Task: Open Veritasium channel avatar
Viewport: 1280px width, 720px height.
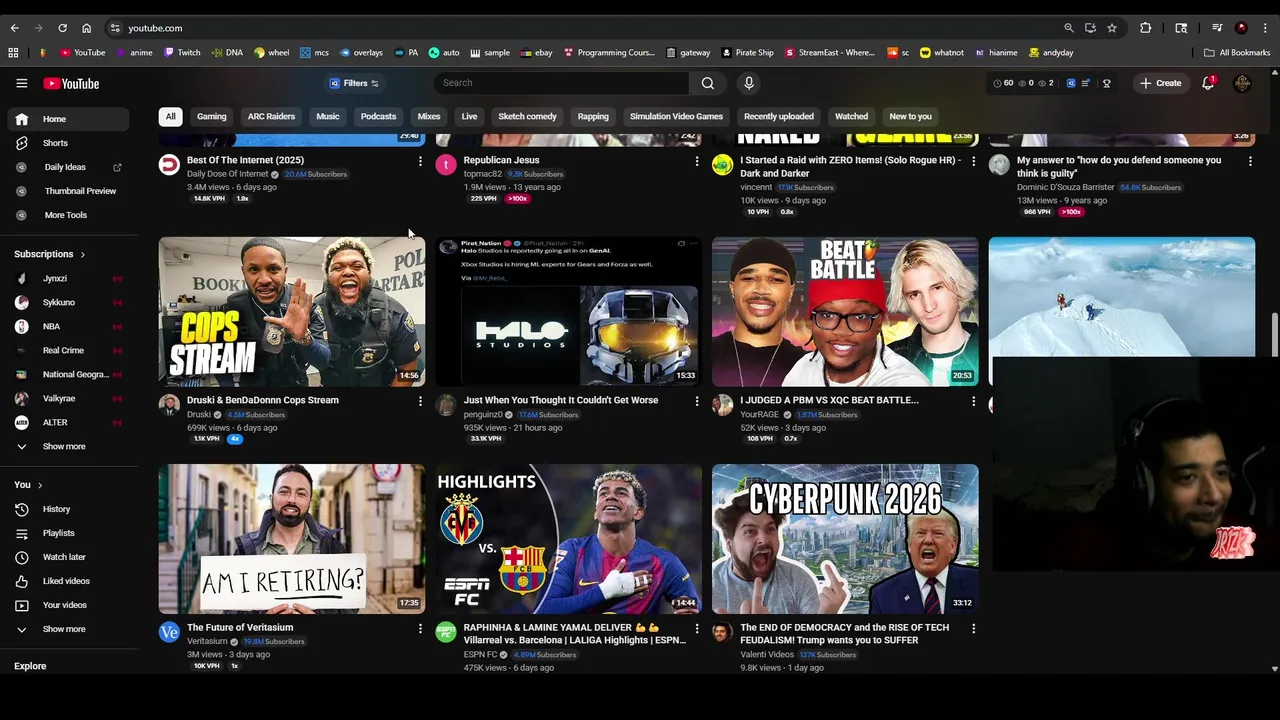Action: click(169, 632)
